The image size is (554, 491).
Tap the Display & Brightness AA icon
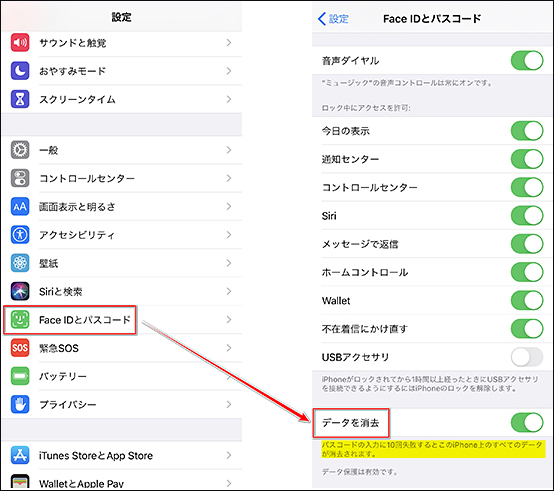click(20, 206)
